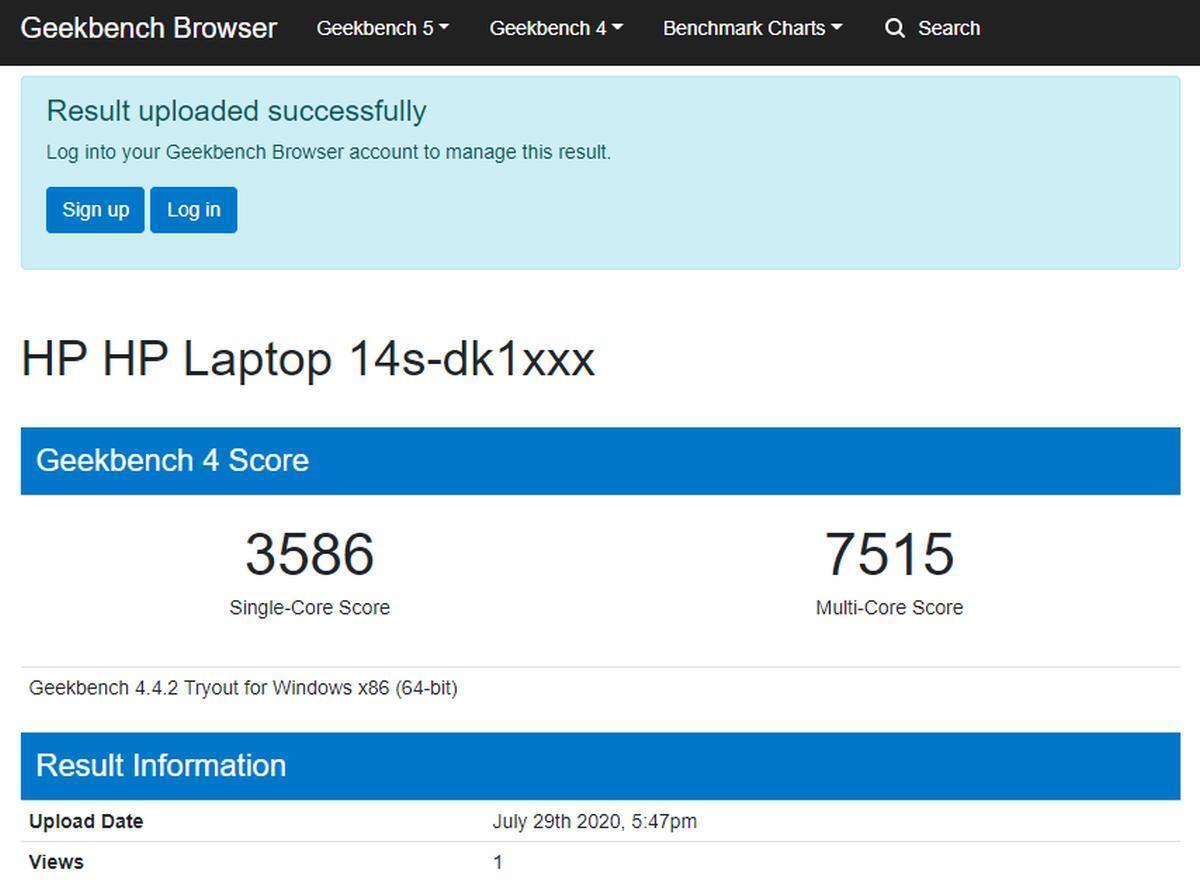The width and height of the screenshot is (1200, 894).
Task: Open the Benchmark Charts dropdown
Action: click(752, 28)
